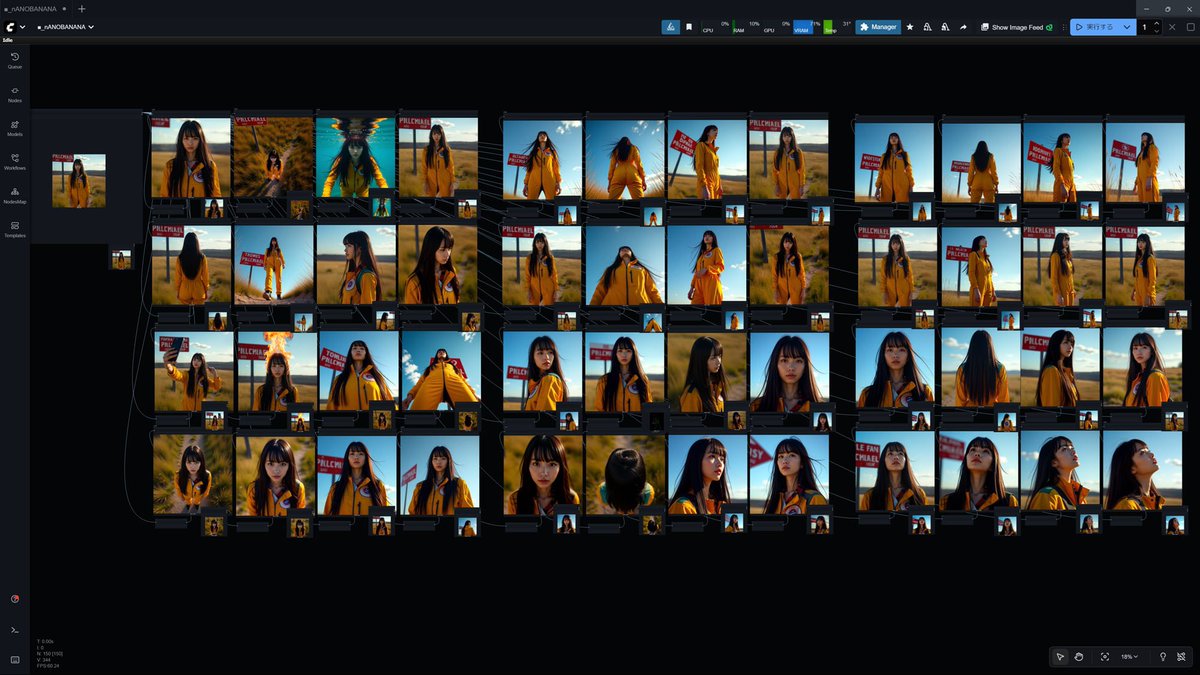Click the star favorites icon
1200x675 pixels.
click(910, 27)
